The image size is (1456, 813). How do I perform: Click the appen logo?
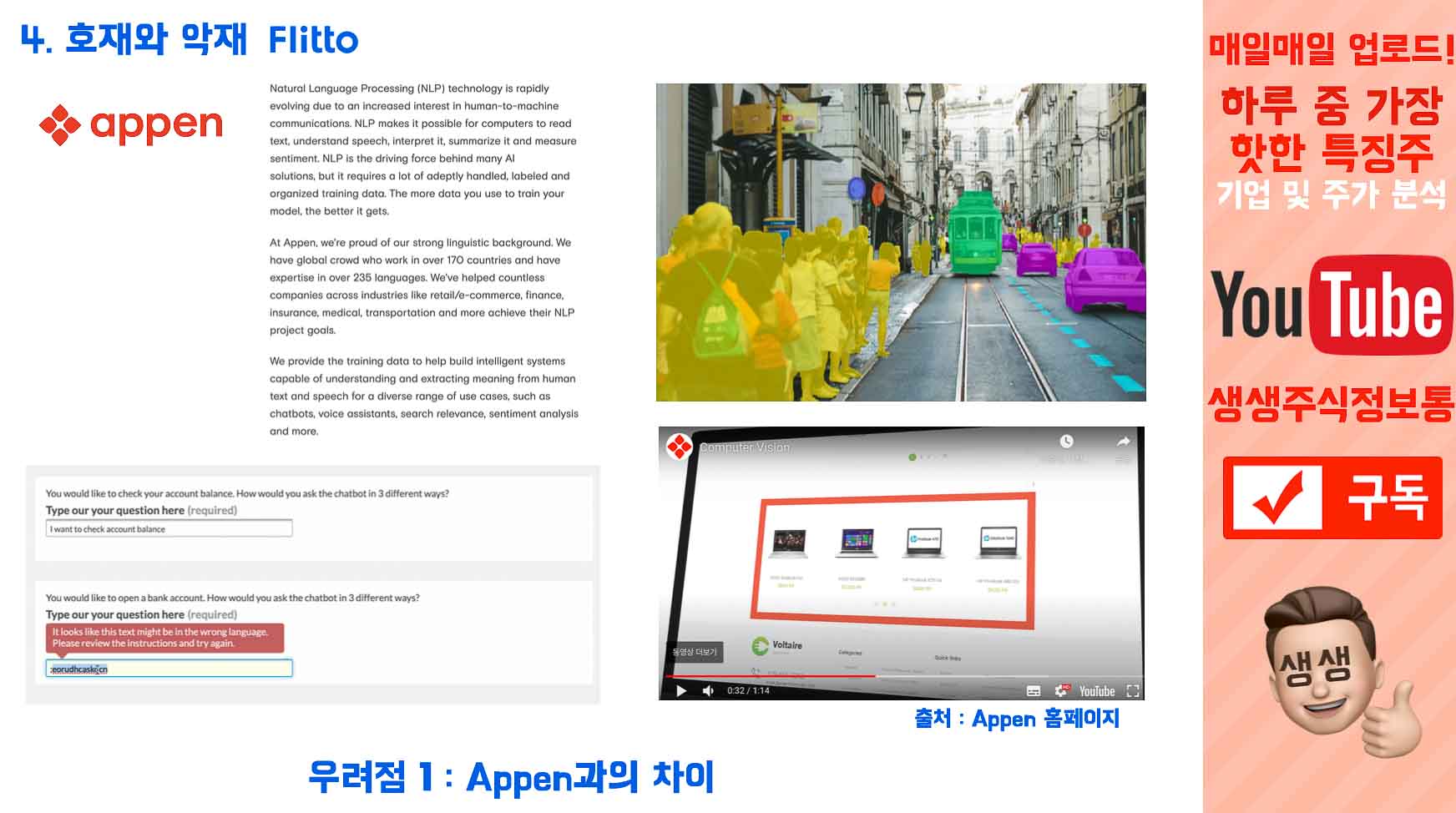tap(131, 125)
